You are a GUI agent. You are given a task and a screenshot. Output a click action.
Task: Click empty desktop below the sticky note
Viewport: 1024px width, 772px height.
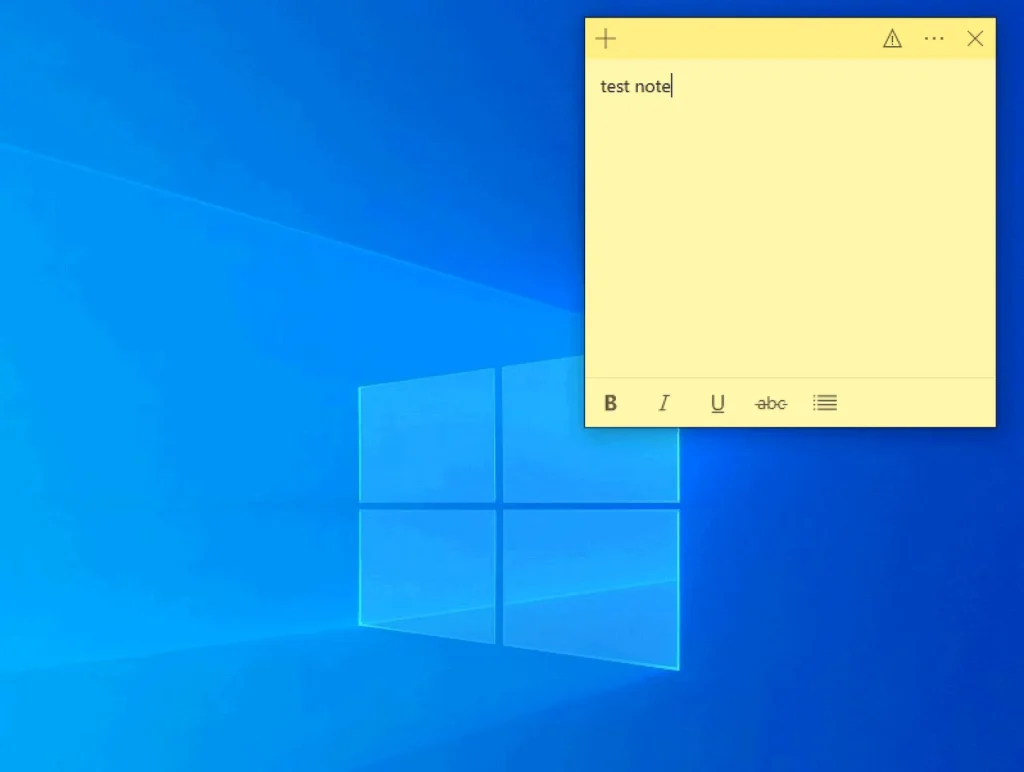pyautogui.click(x=850, y=600)
